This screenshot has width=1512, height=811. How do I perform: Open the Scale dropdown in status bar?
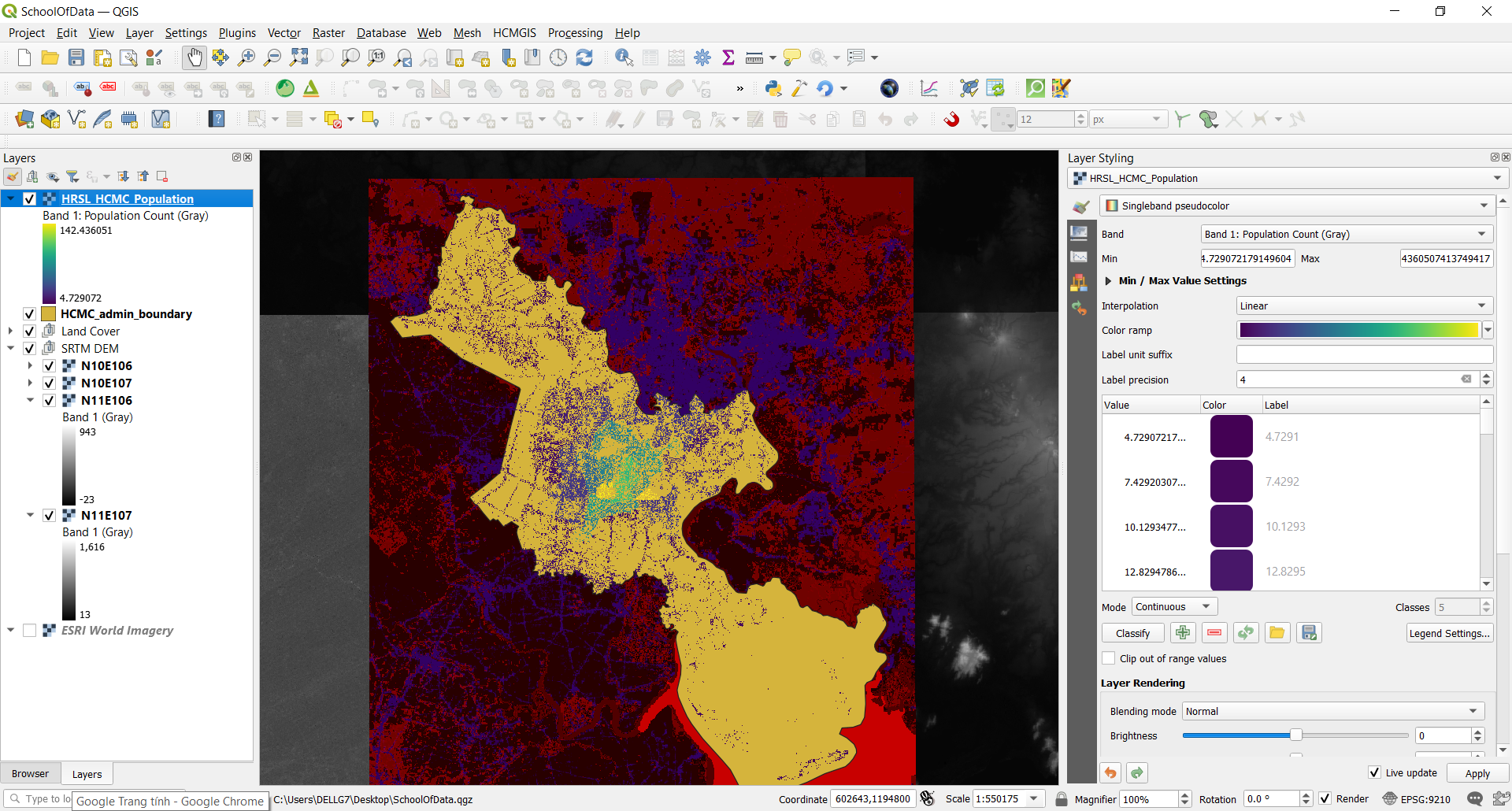1035,799
